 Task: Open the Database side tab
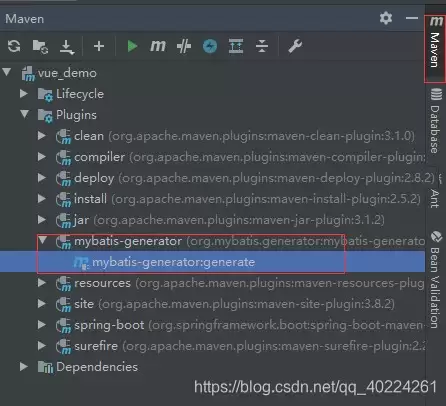435,121
